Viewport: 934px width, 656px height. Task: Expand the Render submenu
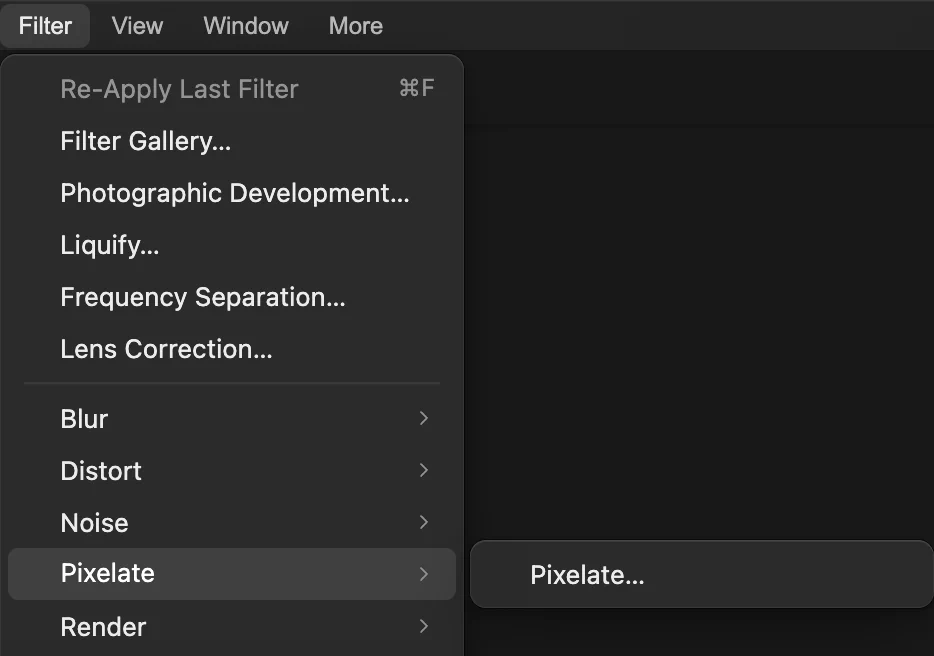pyautogui.click(x=232, y=627)
